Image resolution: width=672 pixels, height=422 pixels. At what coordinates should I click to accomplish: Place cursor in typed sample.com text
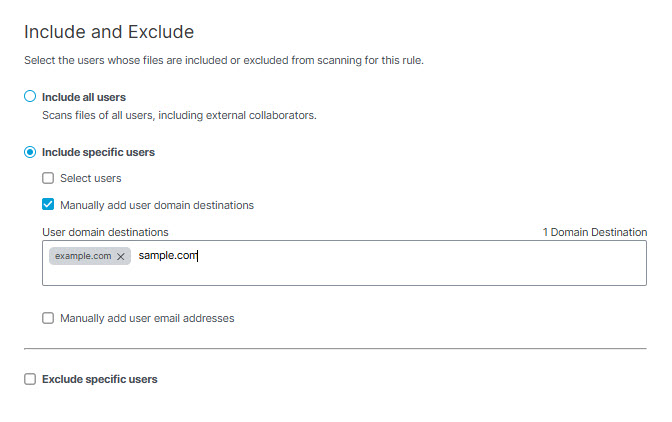coord(168,255)
